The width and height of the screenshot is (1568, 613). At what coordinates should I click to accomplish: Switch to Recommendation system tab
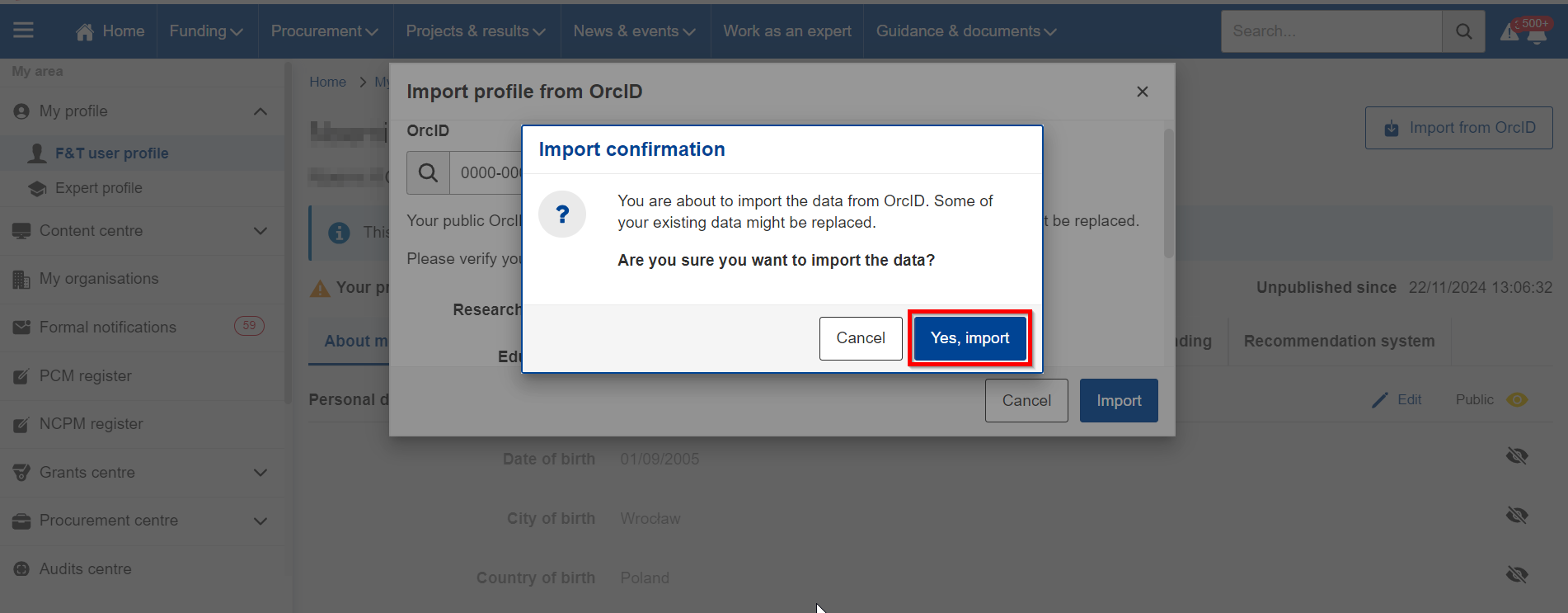click(x=1339, y=342)
